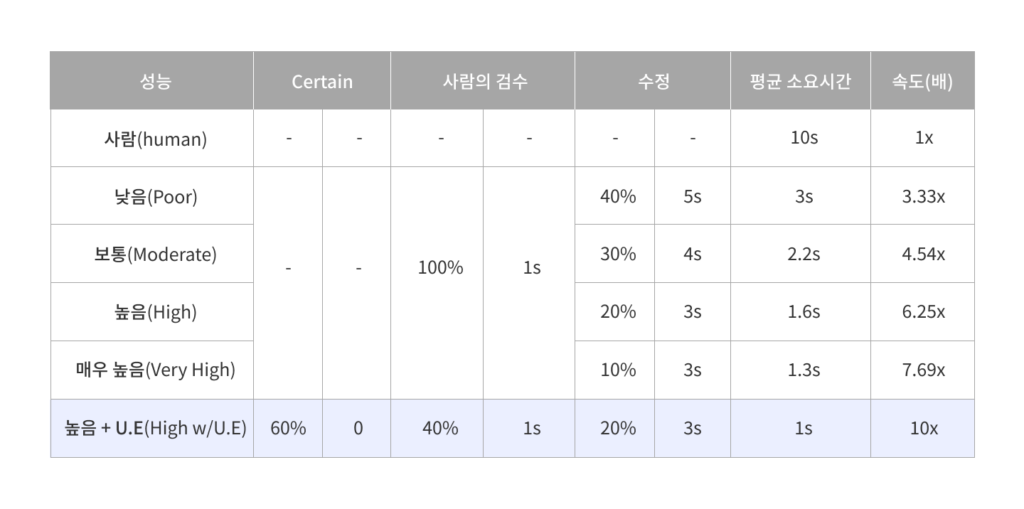
Task: Select the Certain column header
Action: (322, 81)
